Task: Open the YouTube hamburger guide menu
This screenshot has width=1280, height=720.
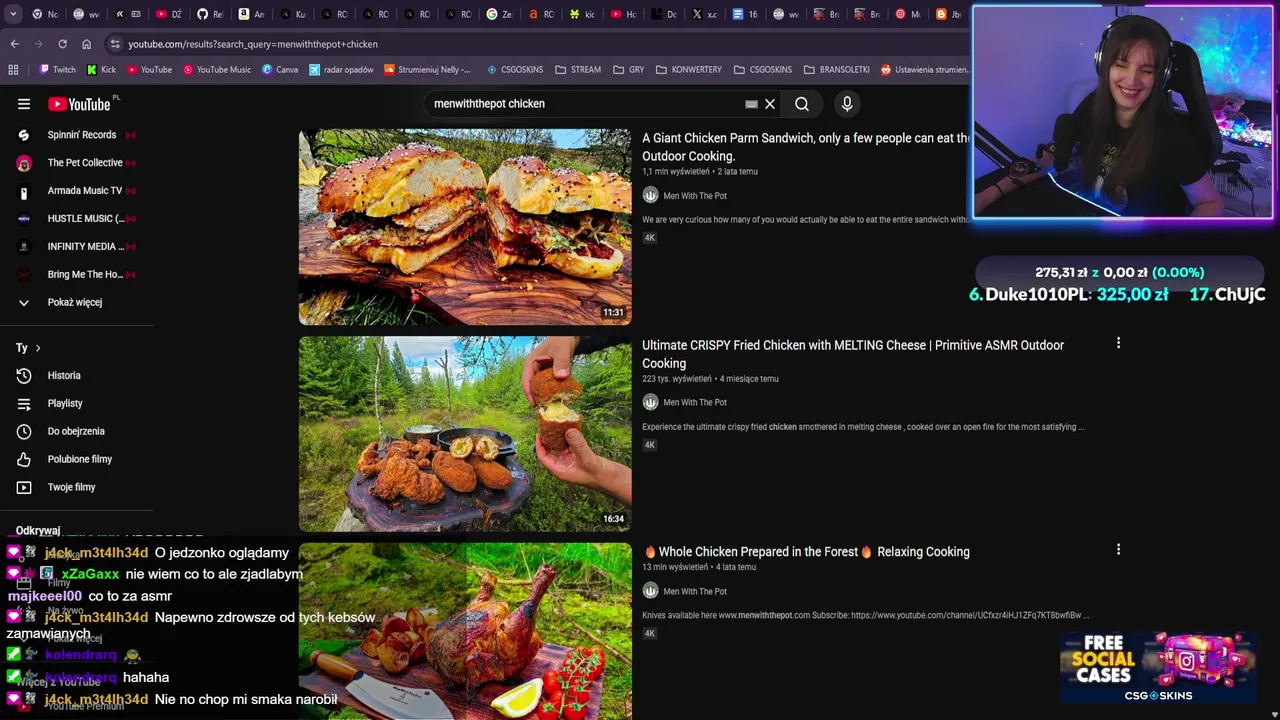Action: point(24,104)
